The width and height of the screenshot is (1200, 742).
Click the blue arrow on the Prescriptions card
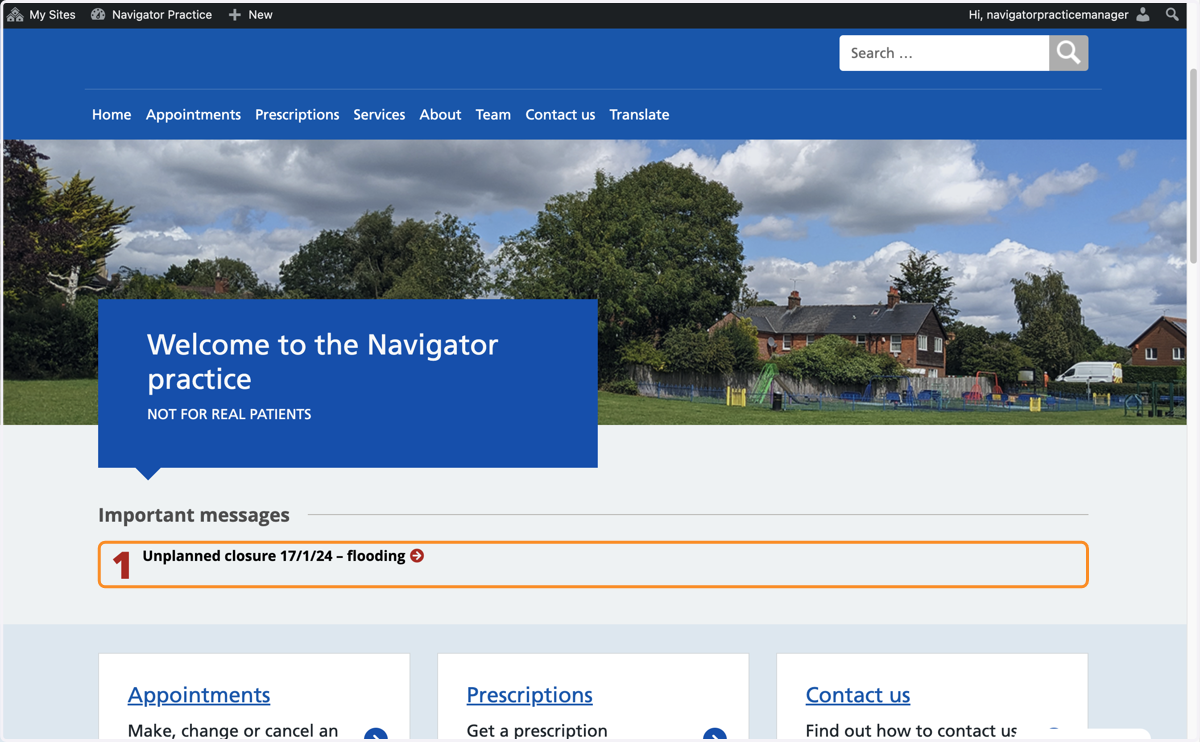coord(714,735)
